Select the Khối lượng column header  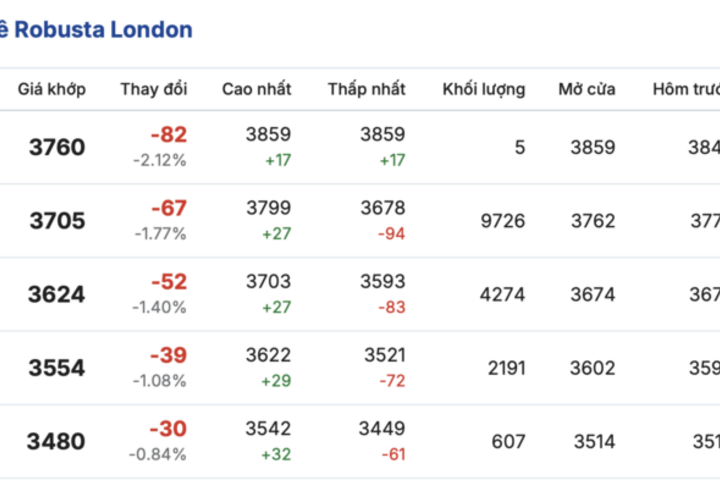pyautogui.click(x=483, y=89)
